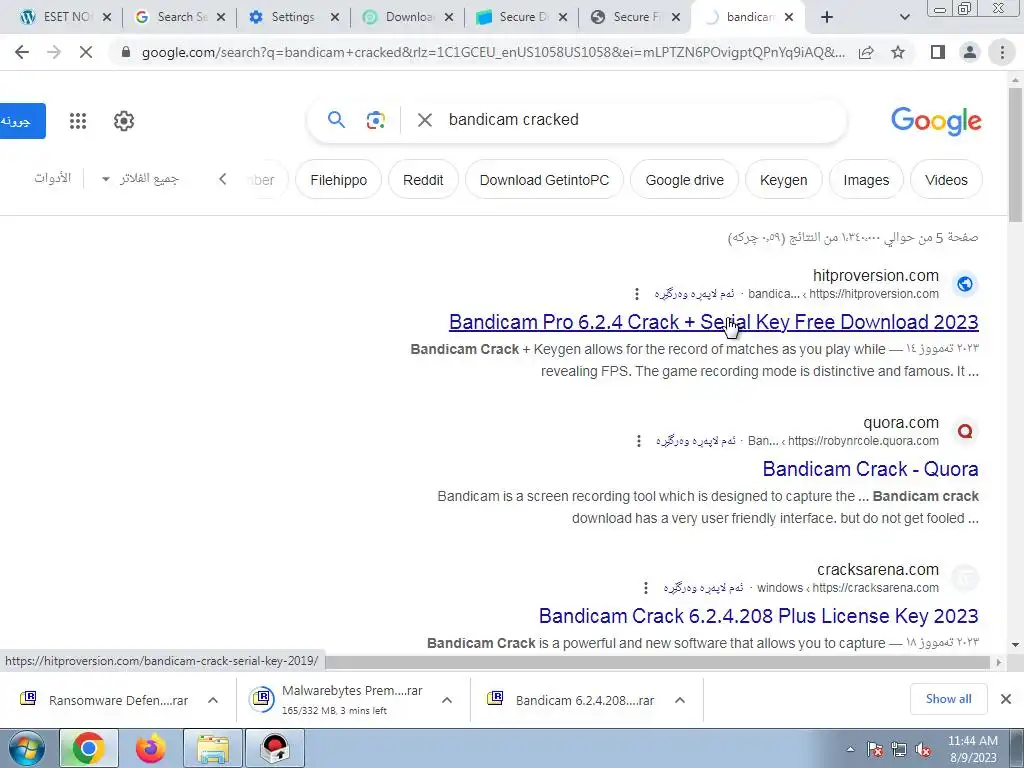Click the browser back arrow

[x=22, y=52]
